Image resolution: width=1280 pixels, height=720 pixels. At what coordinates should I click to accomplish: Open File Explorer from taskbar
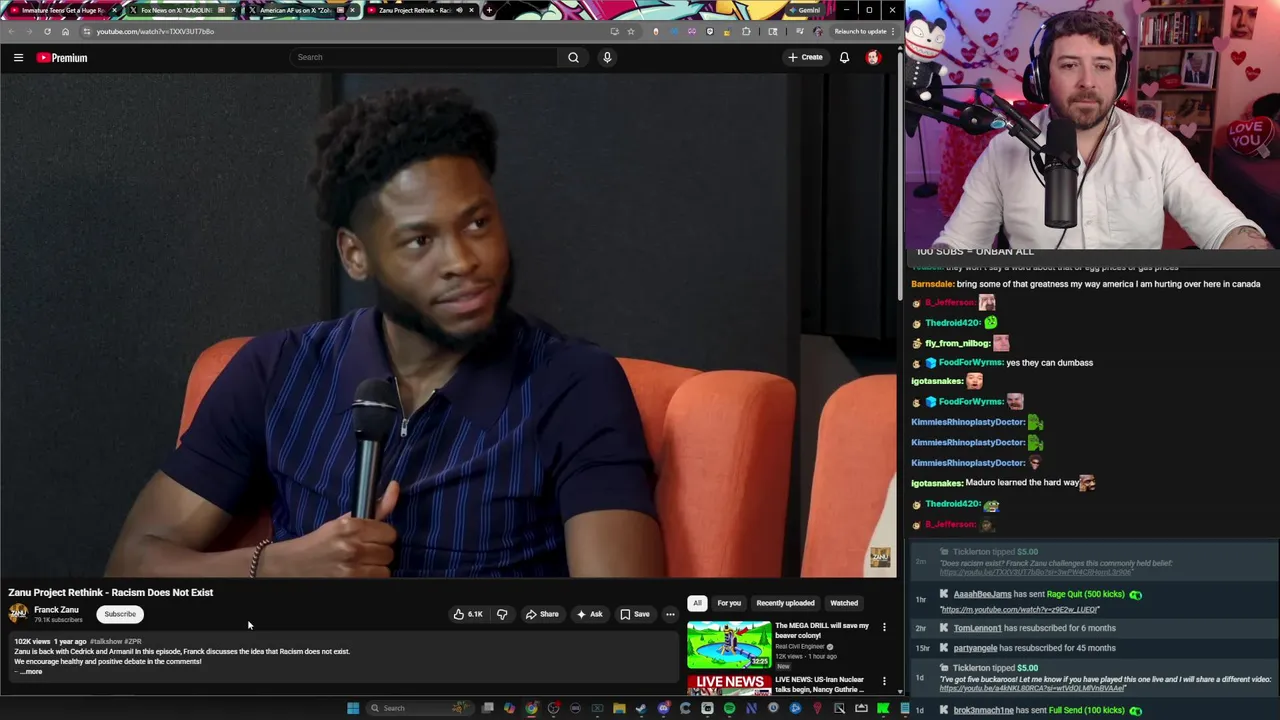click(x=620, y=708)
